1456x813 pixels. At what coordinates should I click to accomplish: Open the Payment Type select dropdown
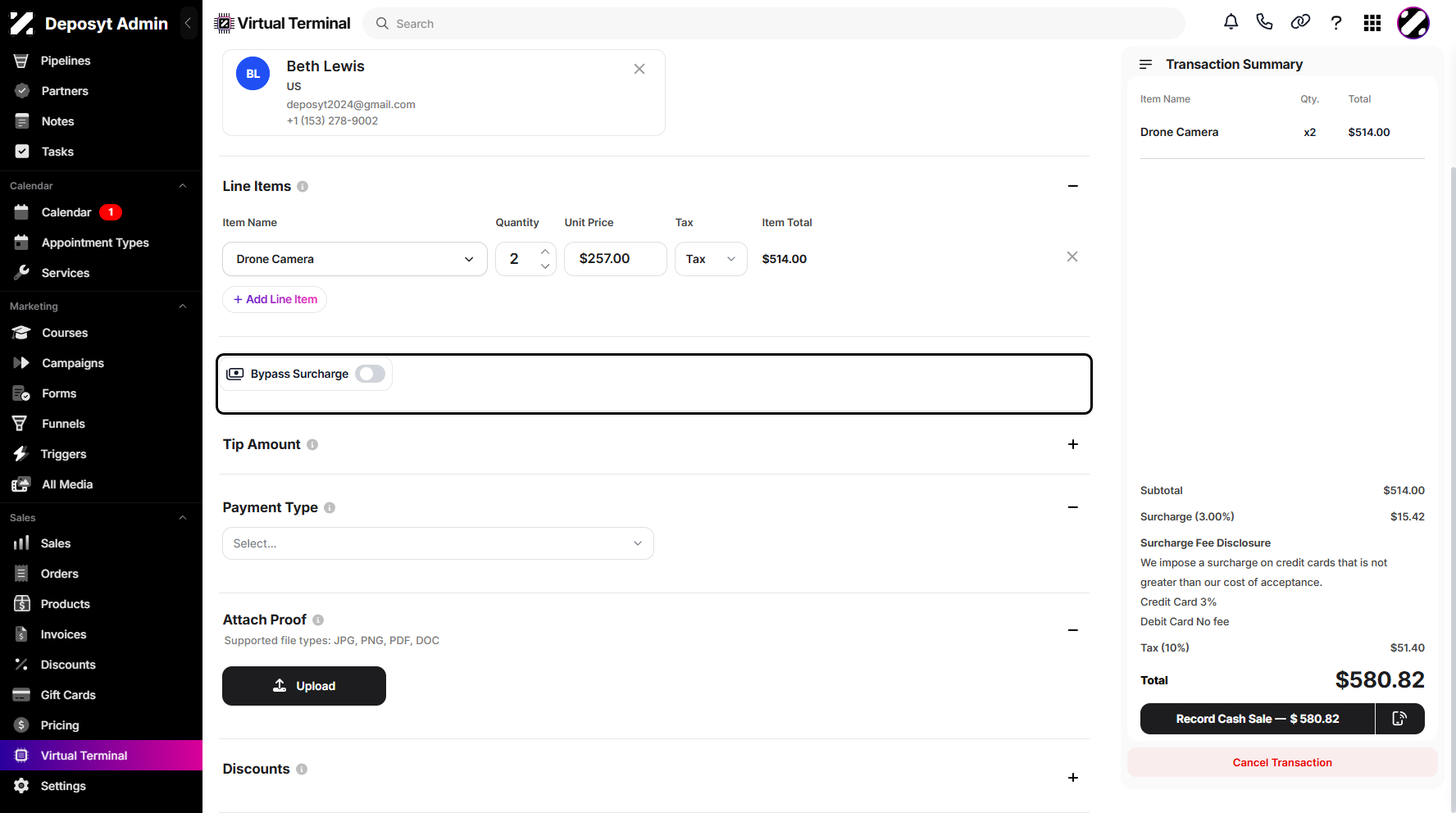click(x=438, y=543)
